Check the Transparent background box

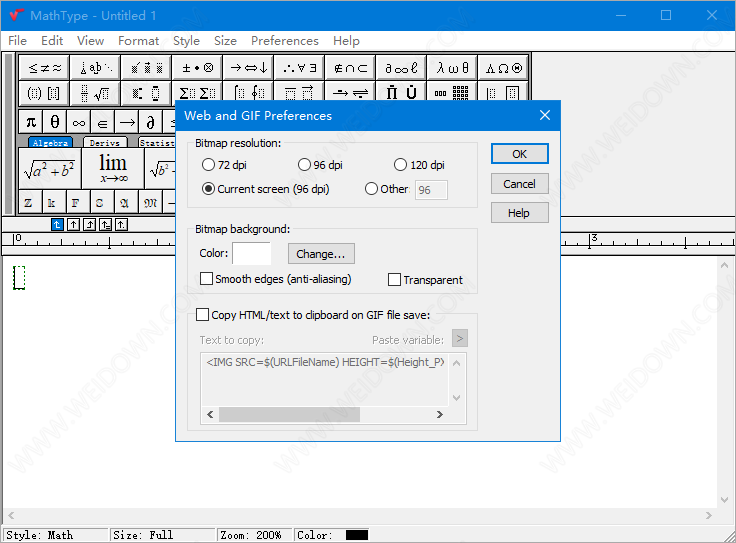coord(425,280)
